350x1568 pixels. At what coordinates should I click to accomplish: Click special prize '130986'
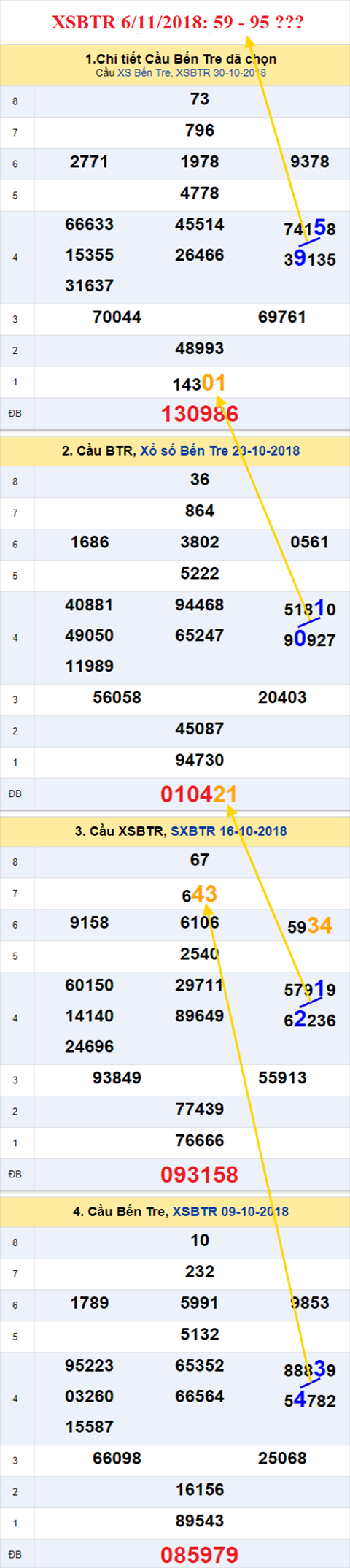(199, 414)
